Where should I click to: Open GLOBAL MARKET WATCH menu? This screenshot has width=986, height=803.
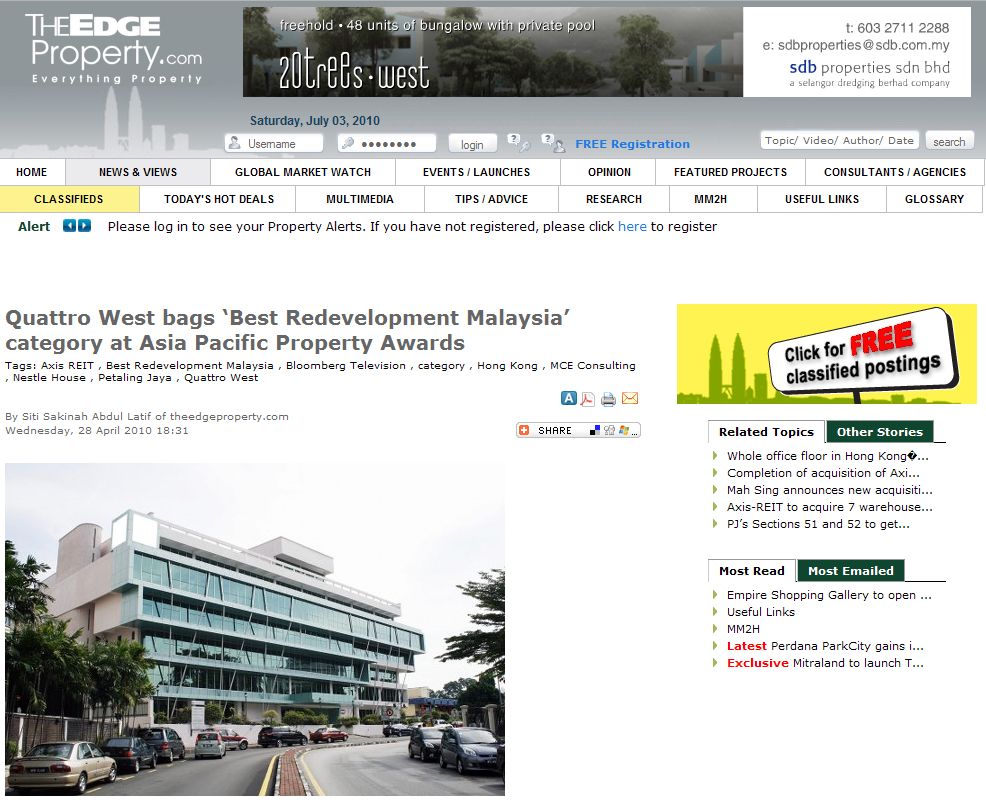pos(302,172)
